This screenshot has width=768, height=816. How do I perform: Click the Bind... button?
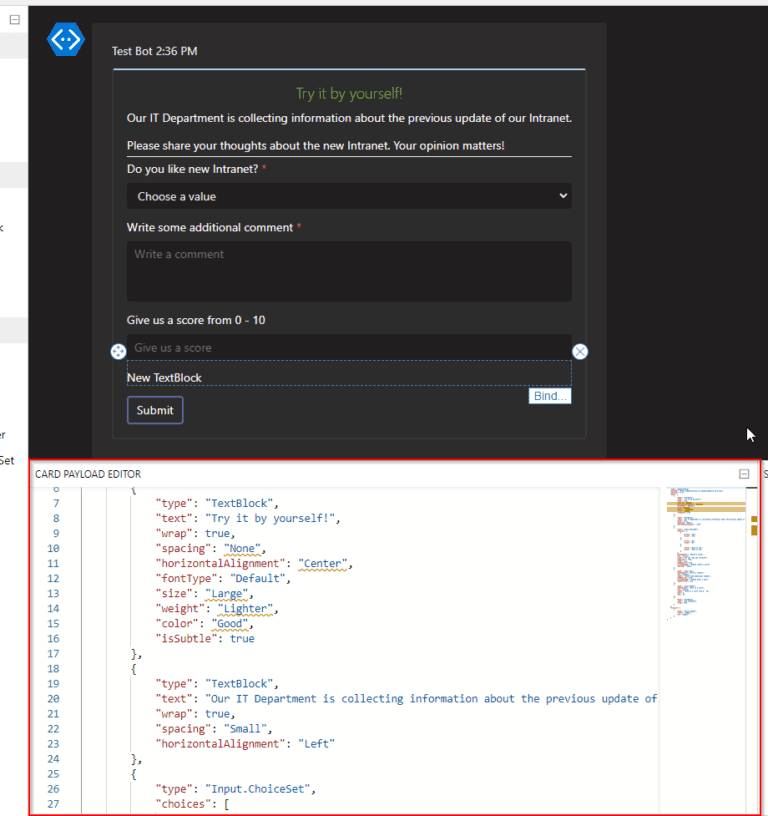pos(550,396)
